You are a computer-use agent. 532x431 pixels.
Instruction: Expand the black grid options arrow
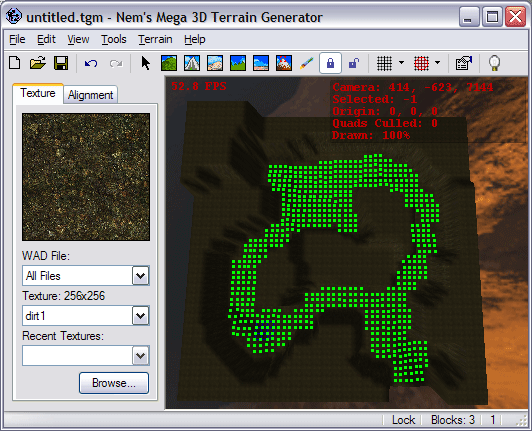click(x=401, y=63)
